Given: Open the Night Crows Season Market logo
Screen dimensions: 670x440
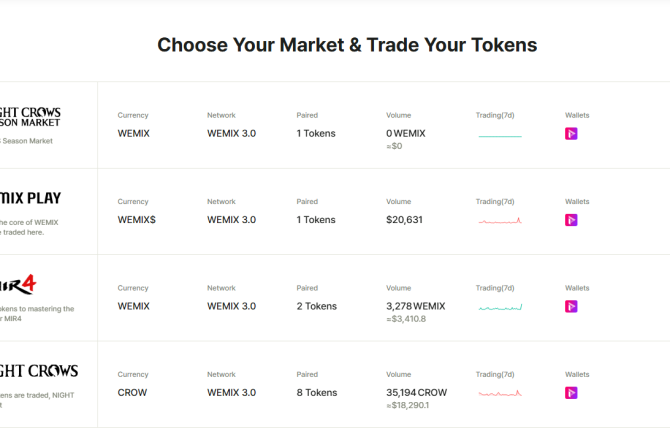Looking at the screenshot, I should coord(30,117).
